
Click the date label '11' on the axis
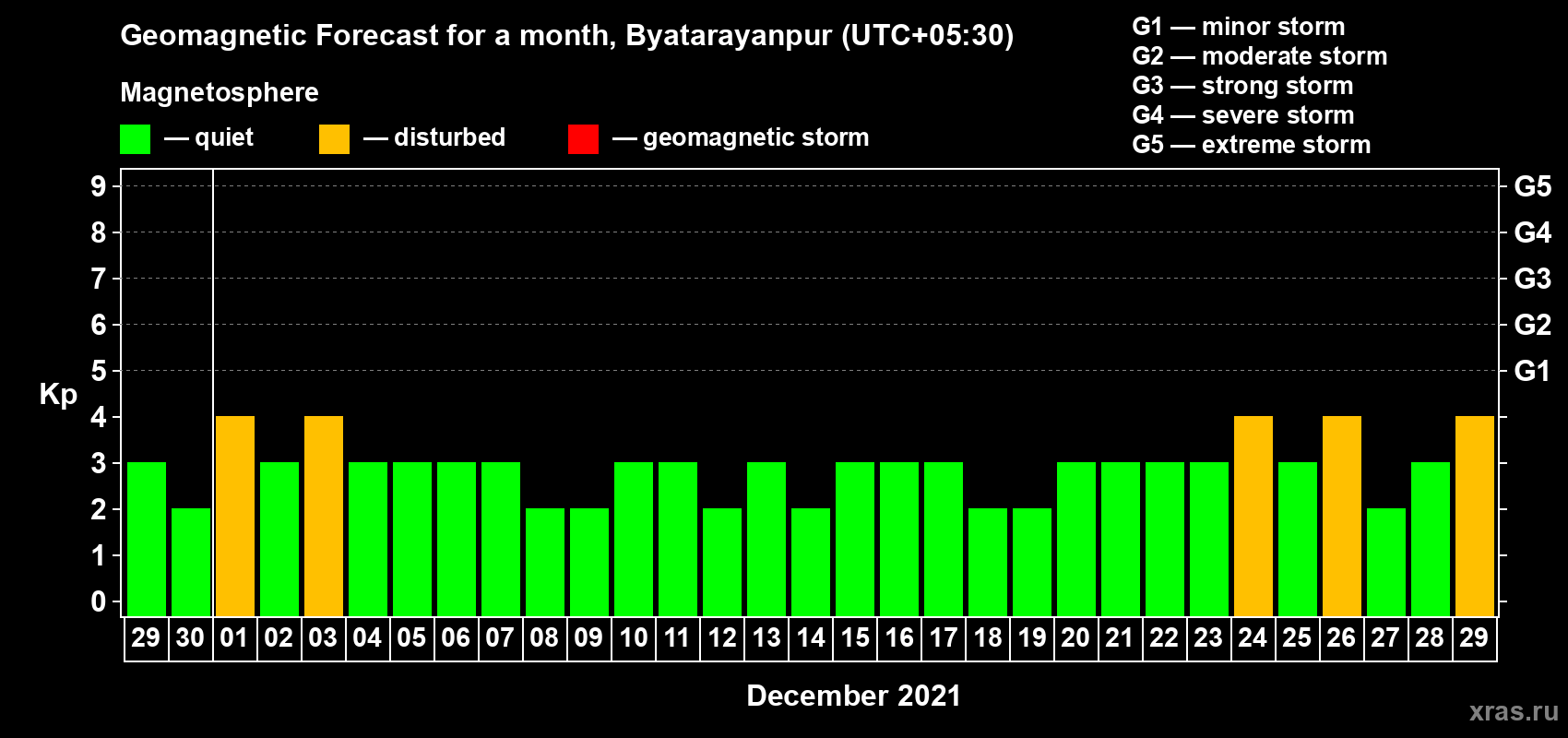tap(677, 637)
